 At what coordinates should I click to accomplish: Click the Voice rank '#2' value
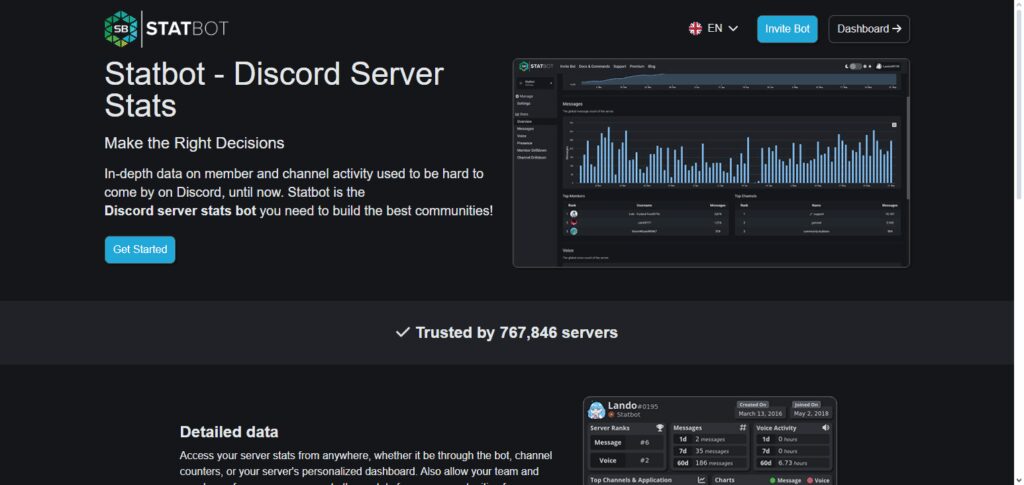644,460
